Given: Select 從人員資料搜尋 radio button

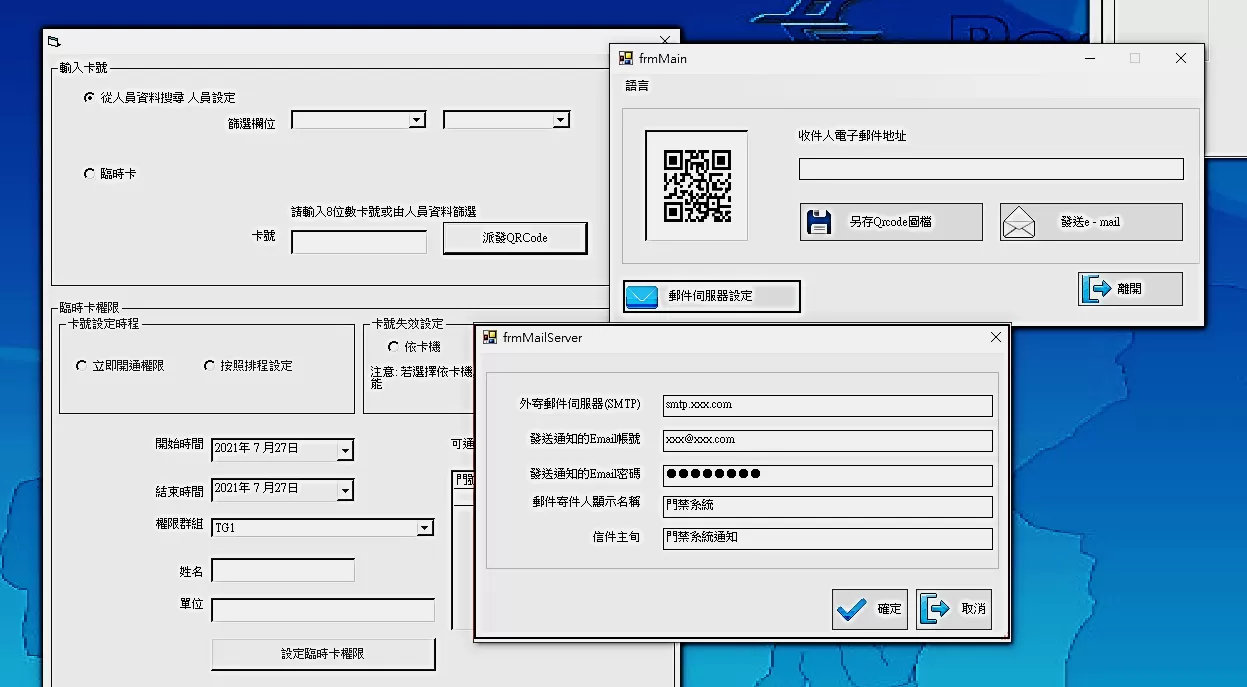Looking at the screenshot, I should (89, 97).
